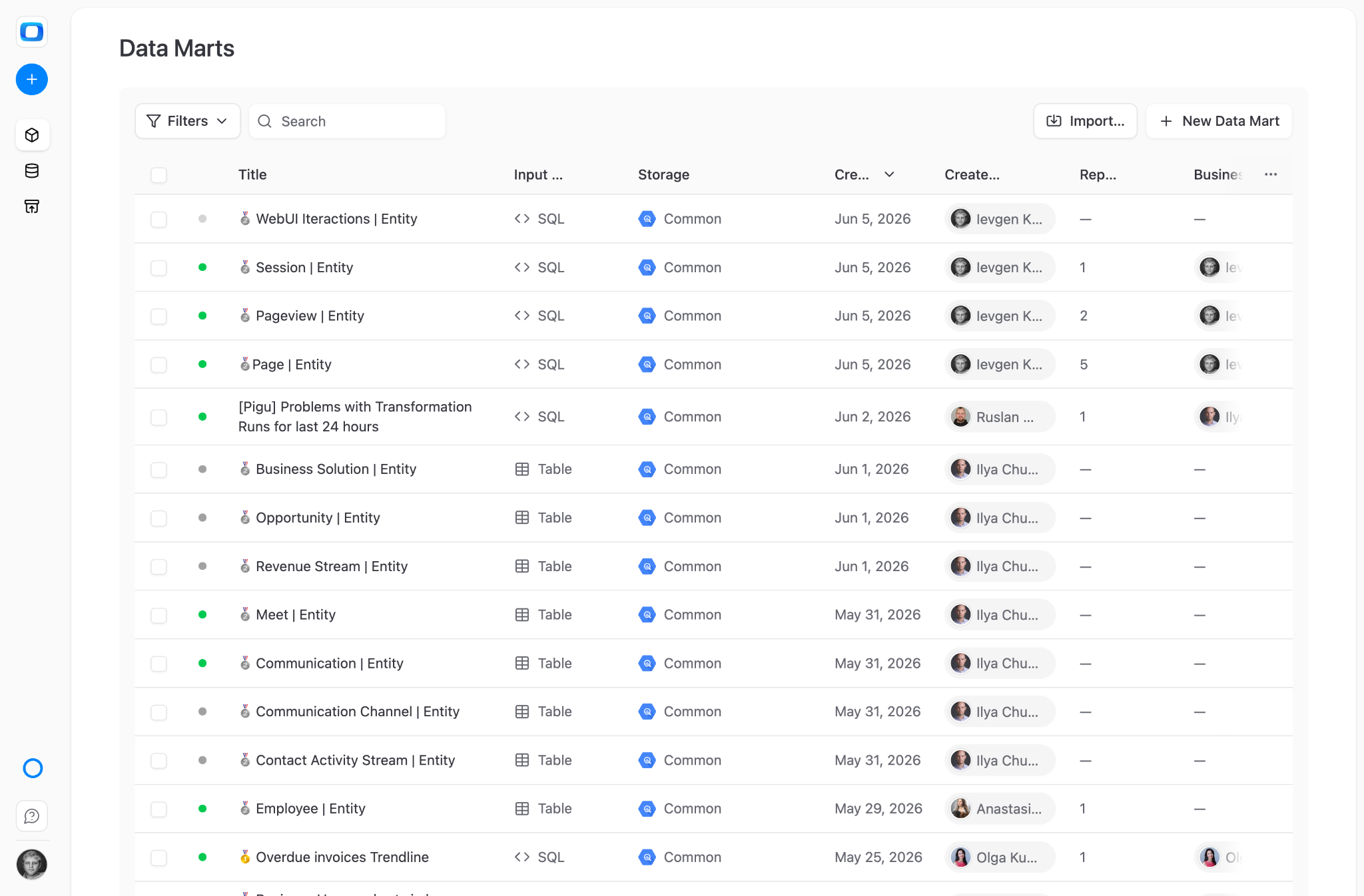Click Ievgen K creator chip in Session row
This screenshot has height=896, width=1364.
1000,268
